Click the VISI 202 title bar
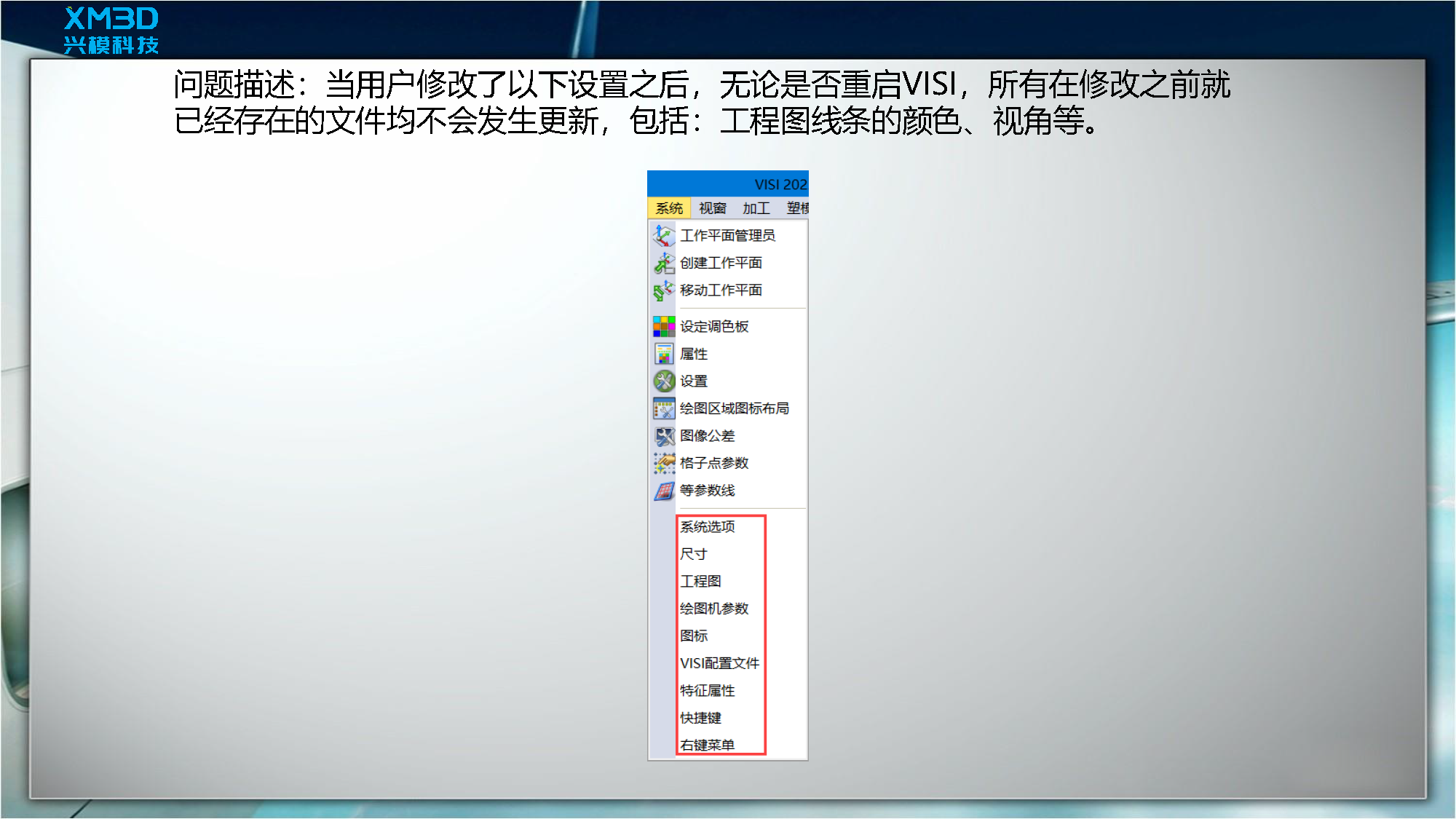The image size is (1456, 819). click(x=728, y=184)
